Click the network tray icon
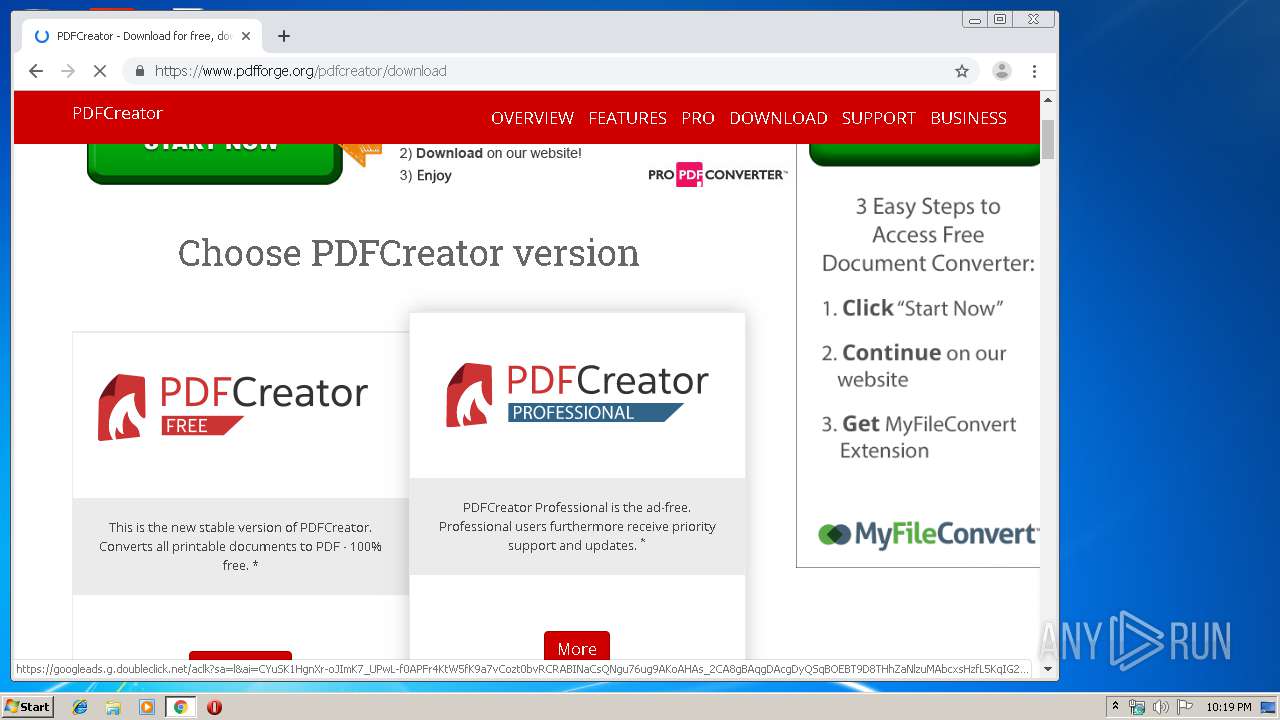The image size is (1280, 720). coord(1137,707)
